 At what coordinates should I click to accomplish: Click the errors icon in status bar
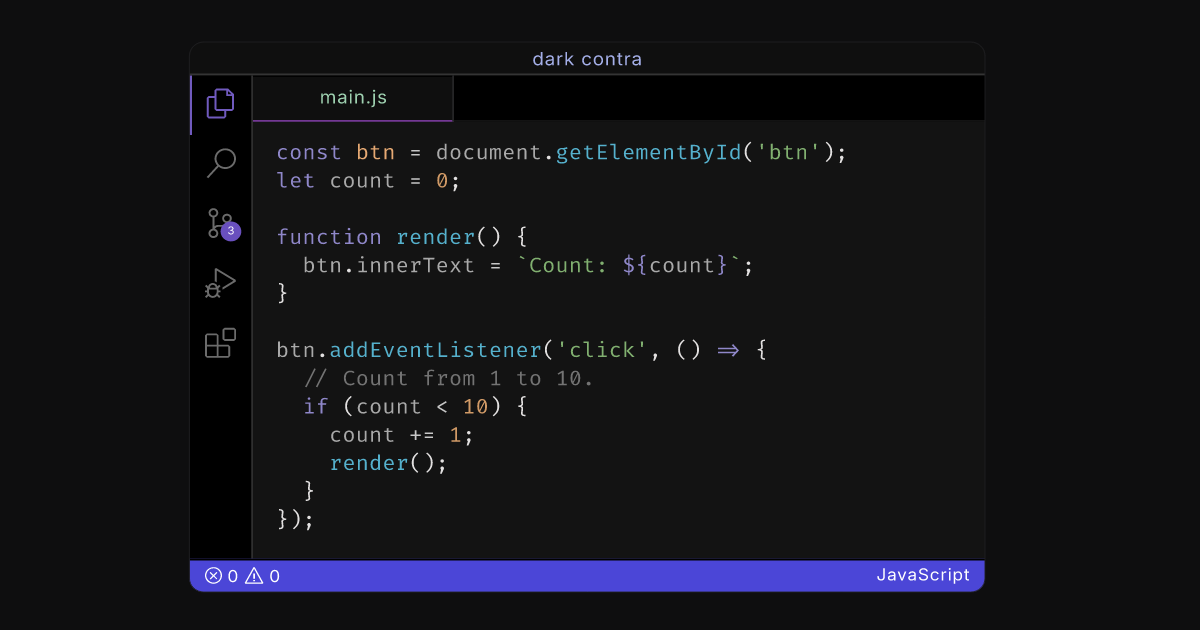(x=213, y=575)
